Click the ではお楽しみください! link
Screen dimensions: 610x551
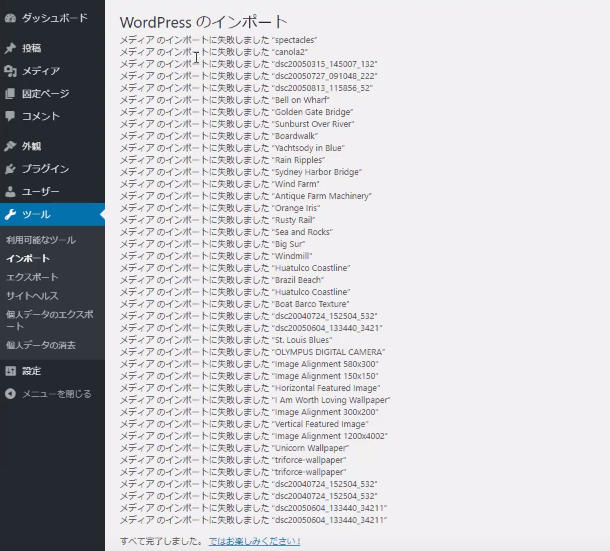pyautogui.click(x=254, y=541)
